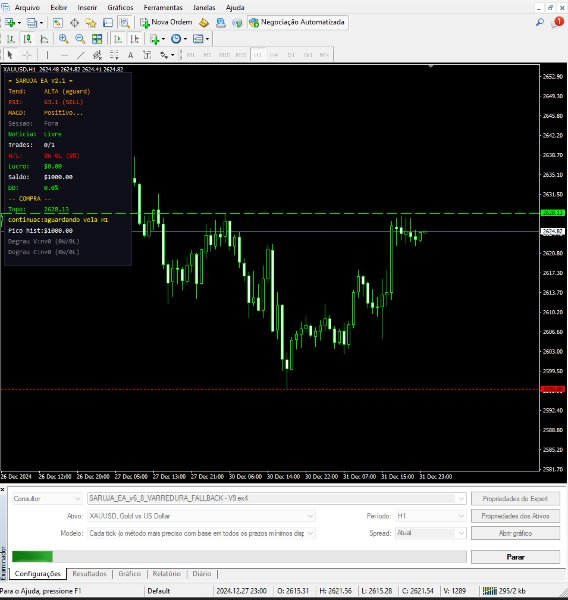Click the green 2628.13 price label
This screenshot has height=600, width=568.
tap(553, 213)
